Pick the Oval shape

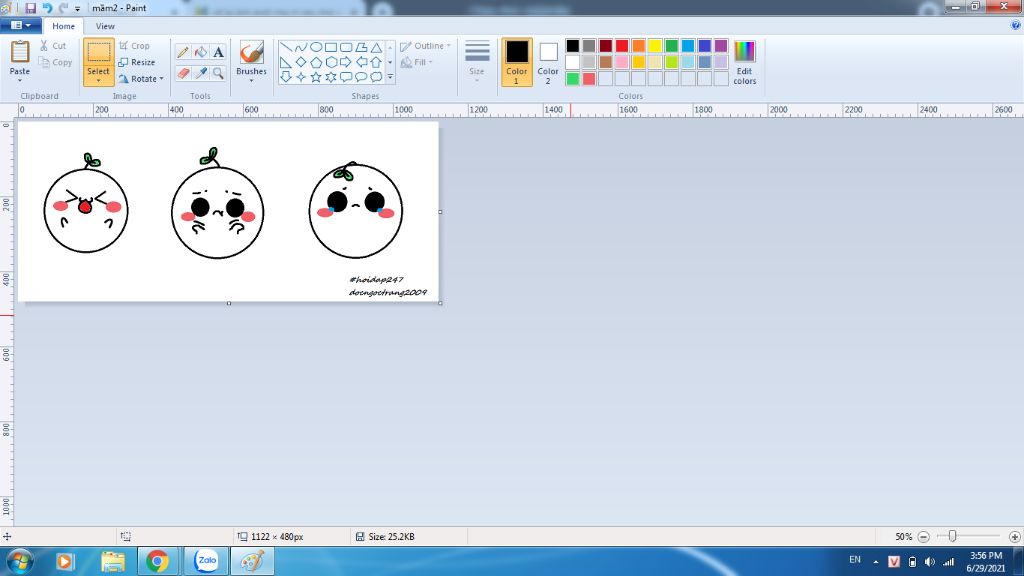pyautogui.click(x=316, y=47)
